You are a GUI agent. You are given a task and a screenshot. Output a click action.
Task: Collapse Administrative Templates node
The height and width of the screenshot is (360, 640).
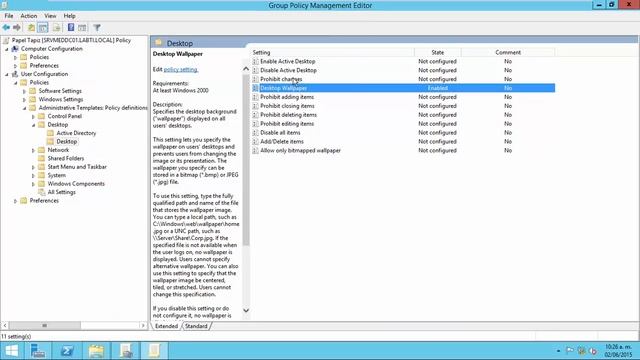click(24, 108)
